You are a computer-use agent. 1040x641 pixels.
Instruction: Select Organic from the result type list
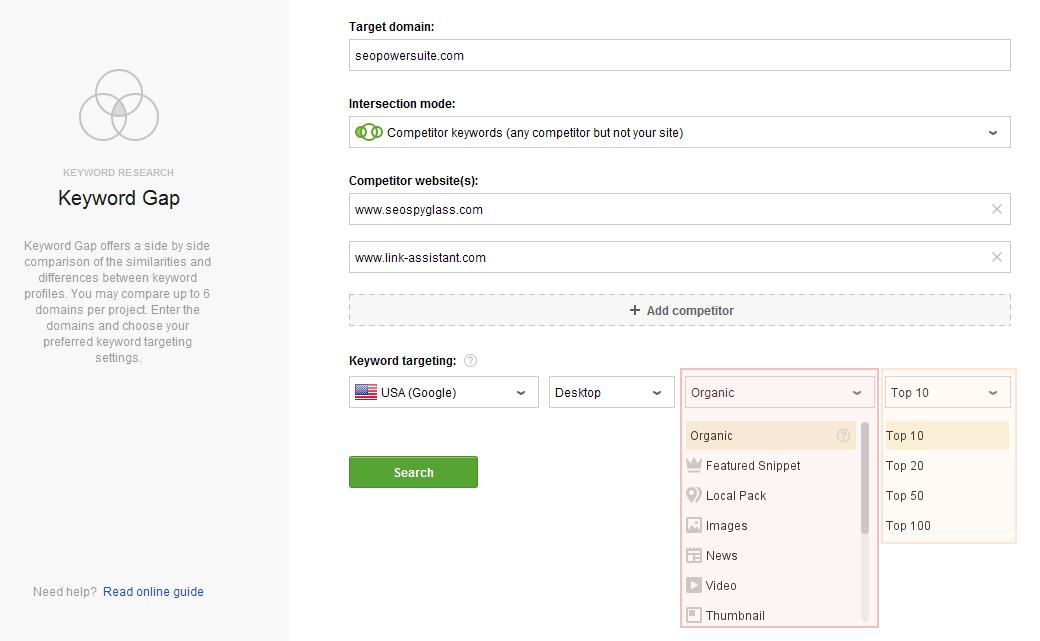click(771, 435)
